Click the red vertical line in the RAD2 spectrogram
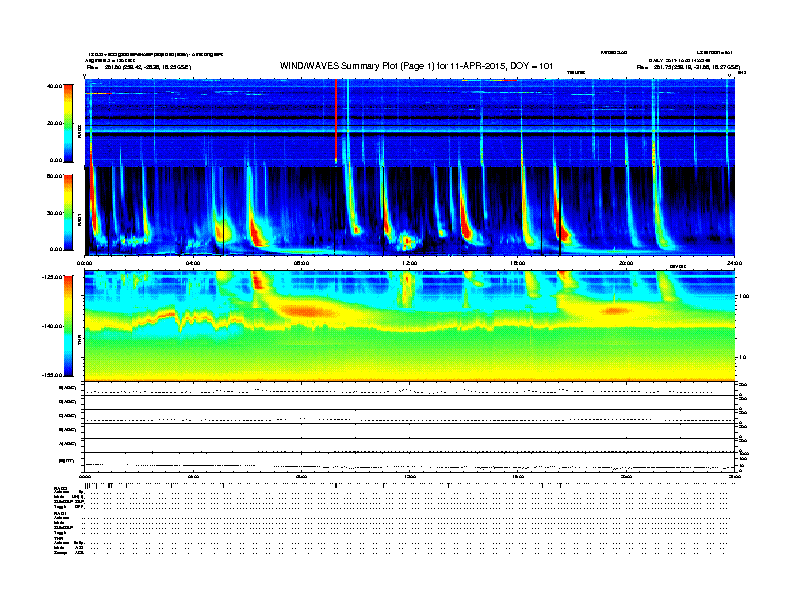Image resolution: width=792 pixels, height=612 pixels. [x=336, y=121]
